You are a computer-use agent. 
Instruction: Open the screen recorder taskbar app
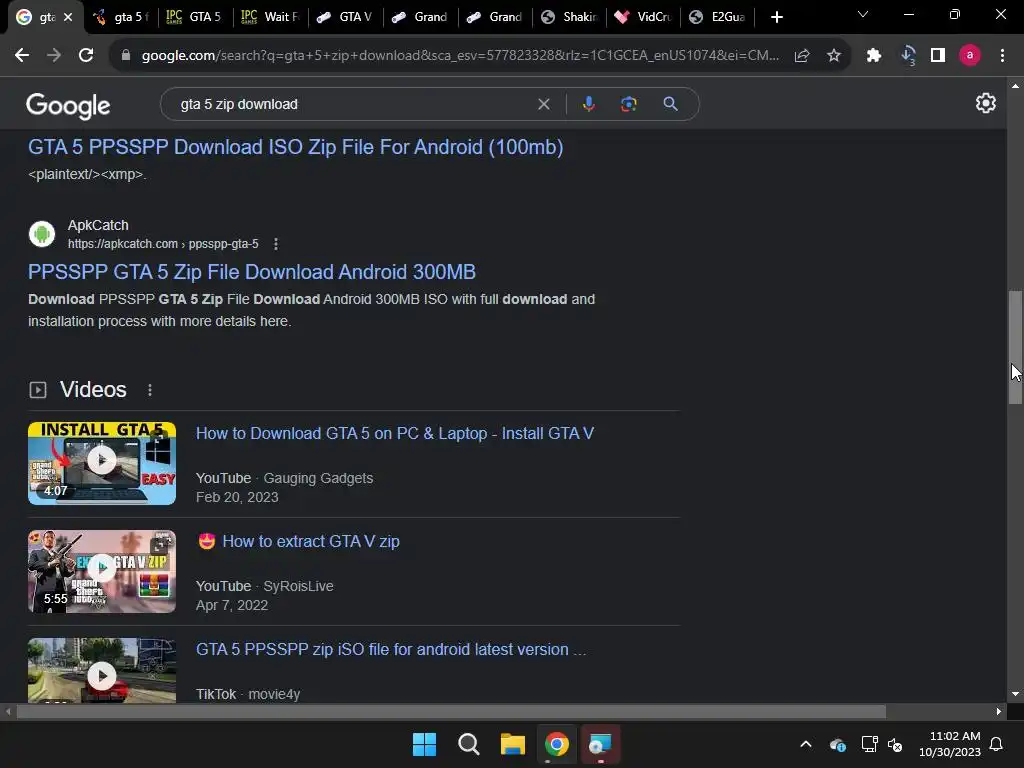(600, 744)
